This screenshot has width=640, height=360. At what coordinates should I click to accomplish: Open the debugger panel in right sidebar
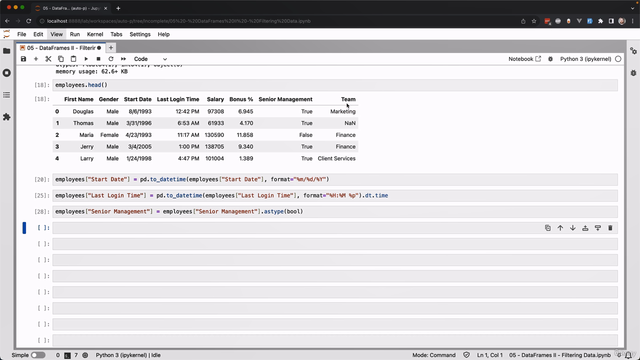[x=633, y=73]
